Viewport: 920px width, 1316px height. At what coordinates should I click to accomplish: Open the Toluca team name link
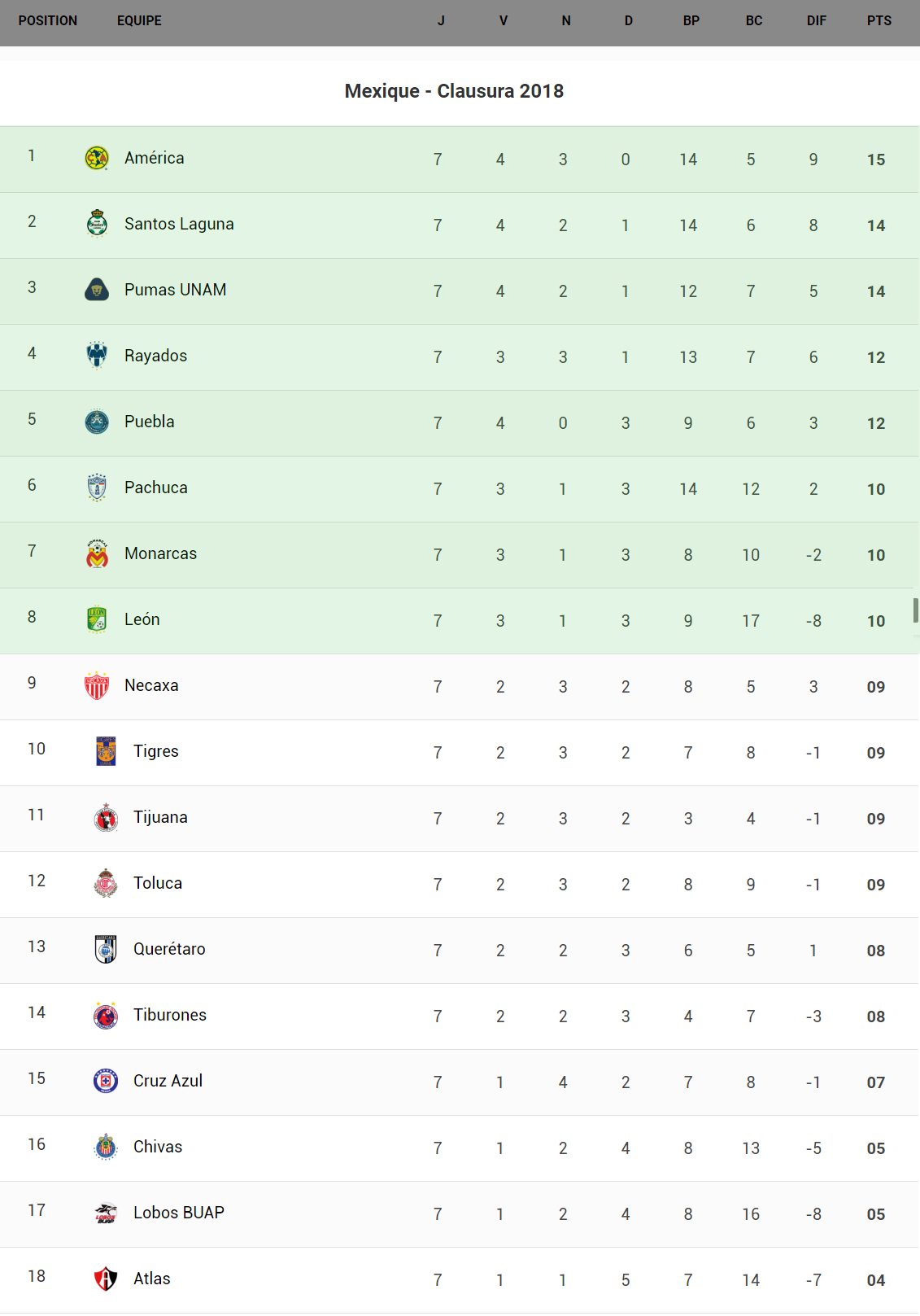click(158, 883)
